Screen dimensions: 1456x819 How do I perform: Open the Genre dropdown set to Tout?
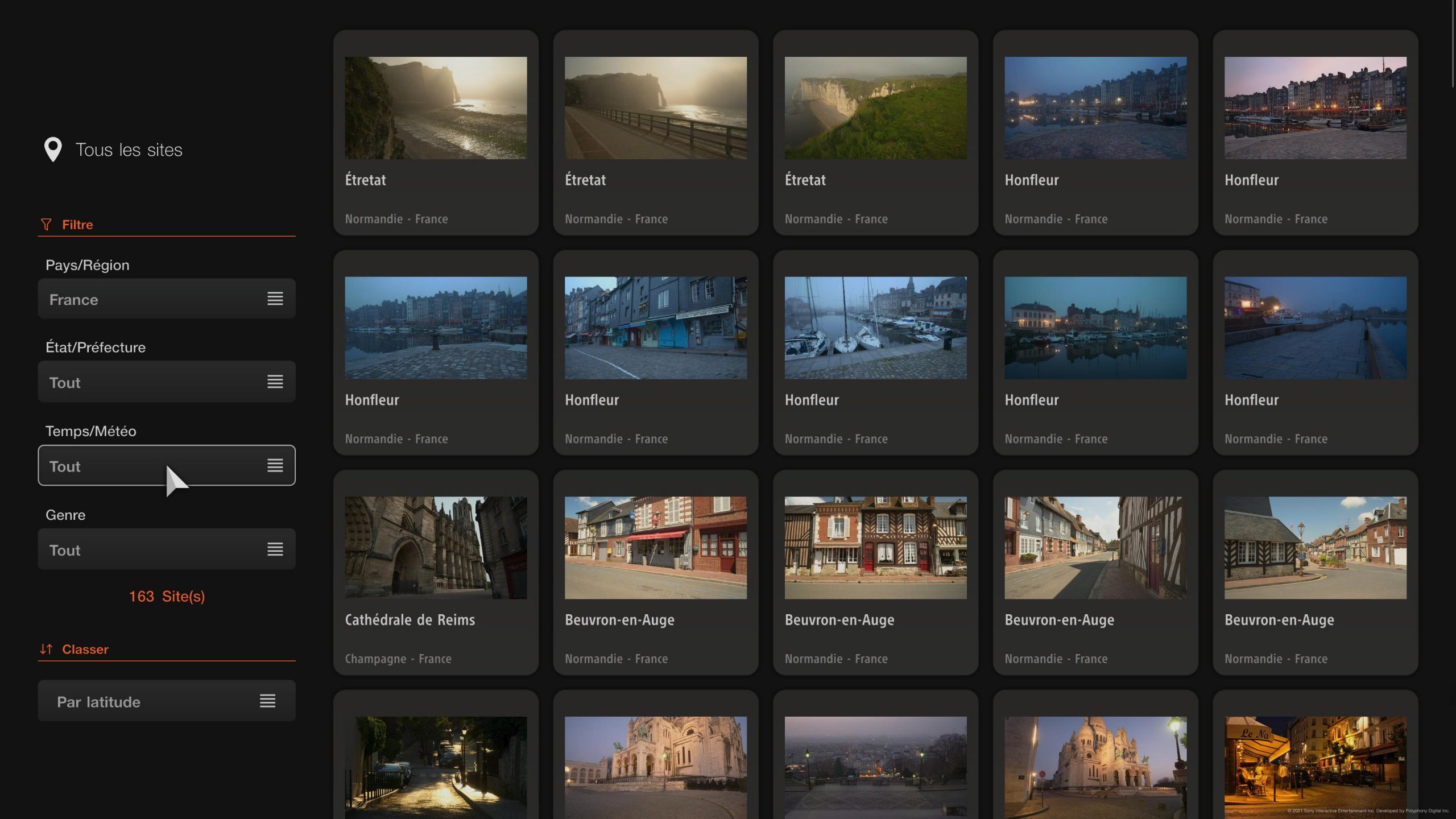(167, 549)
